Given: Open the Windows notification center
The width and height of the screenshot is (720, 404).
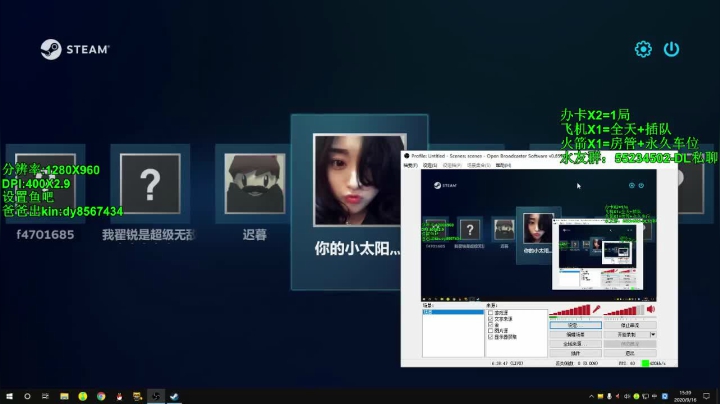Looking at the screenshot, I should 707,396.
